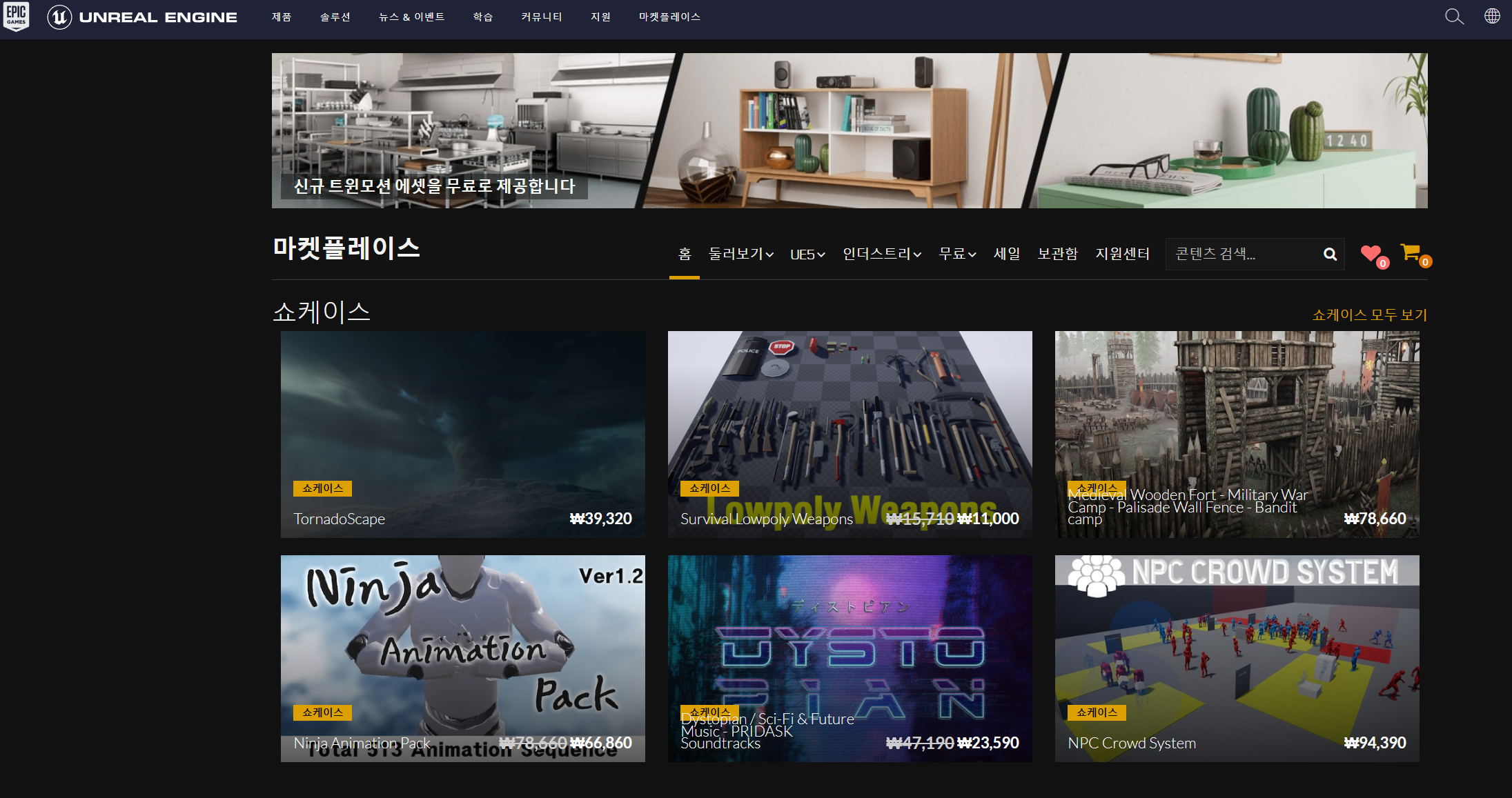Open the 커뮤니티 top menu

(x=542, y=17)
